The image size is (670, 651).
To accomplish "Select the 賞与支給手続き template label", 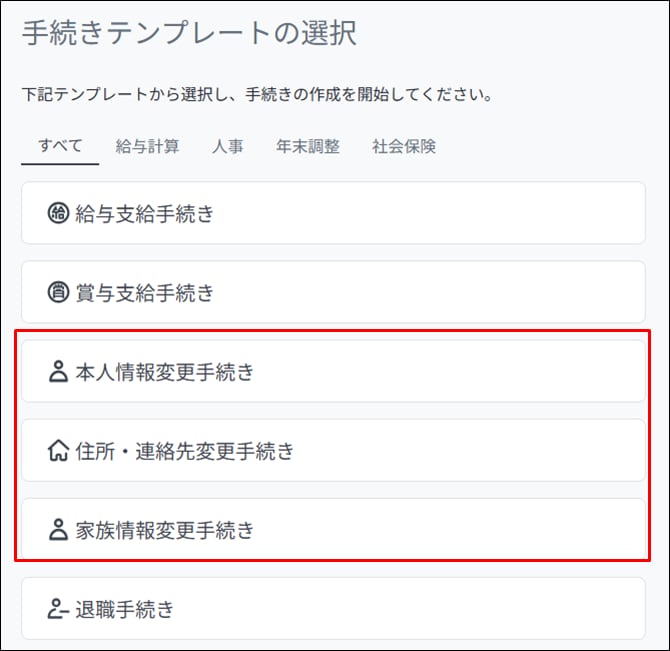I will pos(144,293).
